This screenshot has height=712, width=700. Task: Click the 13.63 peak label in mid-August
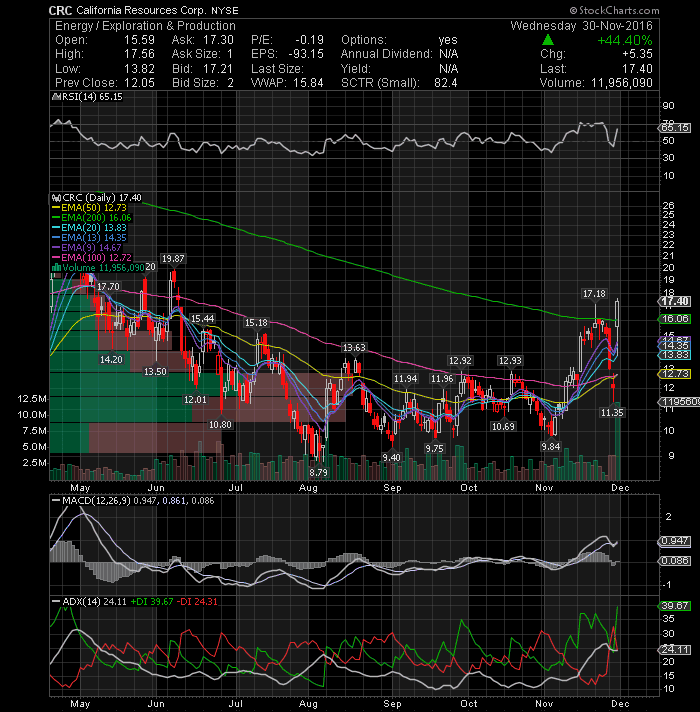click(x=354, y=348)
